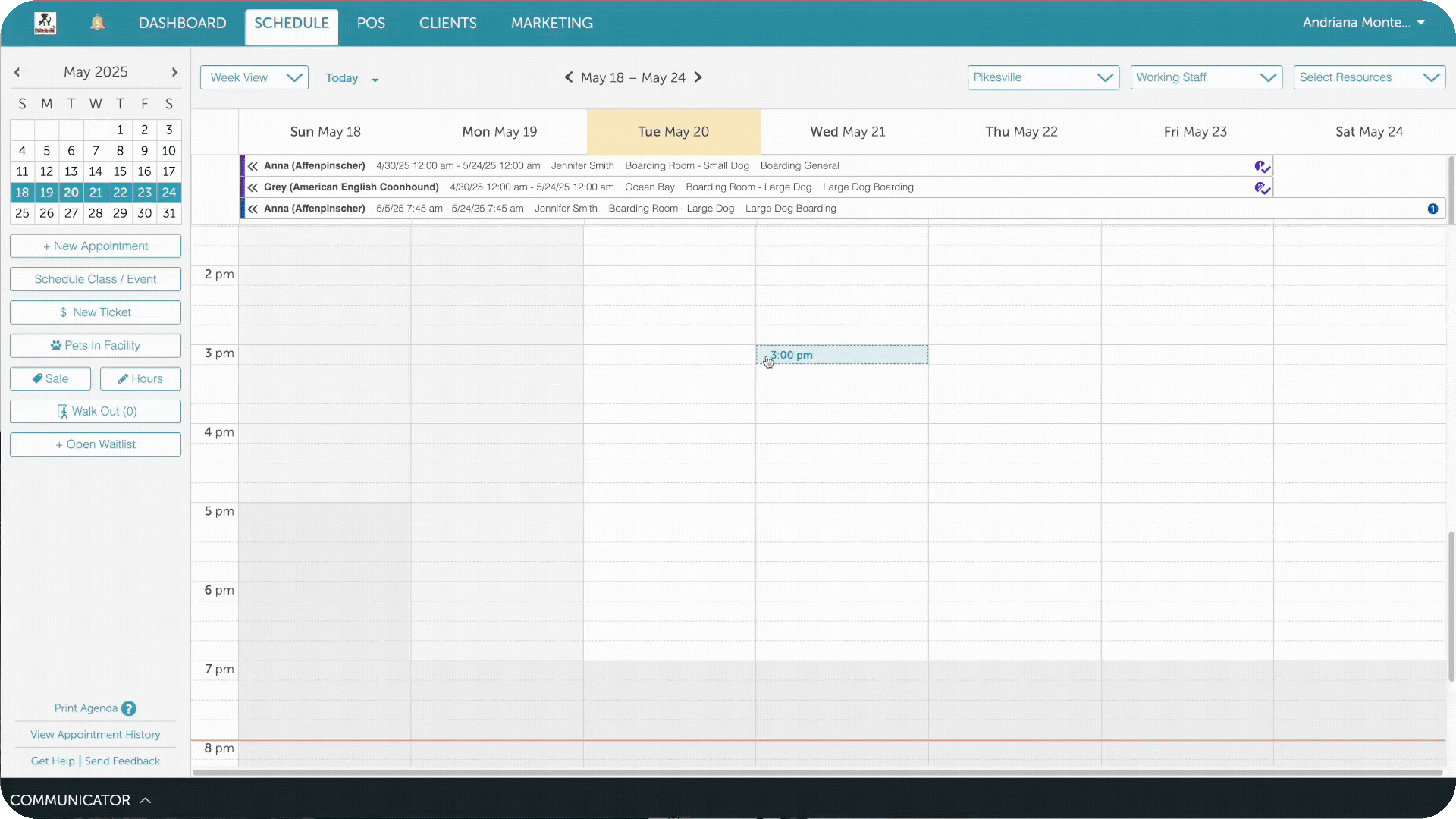
Task: Click the info badge on Anna's third boarding row
Action: click(1432, 209)
